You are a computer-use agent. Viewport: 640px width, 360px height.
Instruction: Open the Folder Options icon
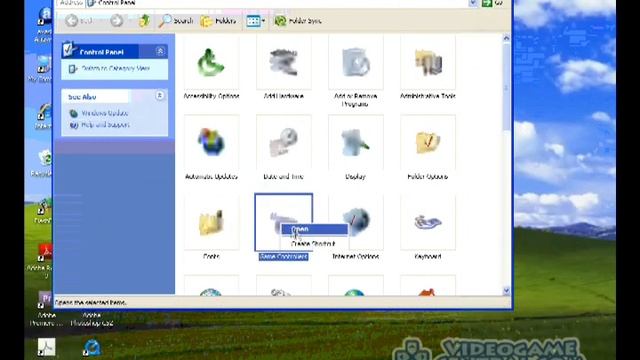coord(428,142)
